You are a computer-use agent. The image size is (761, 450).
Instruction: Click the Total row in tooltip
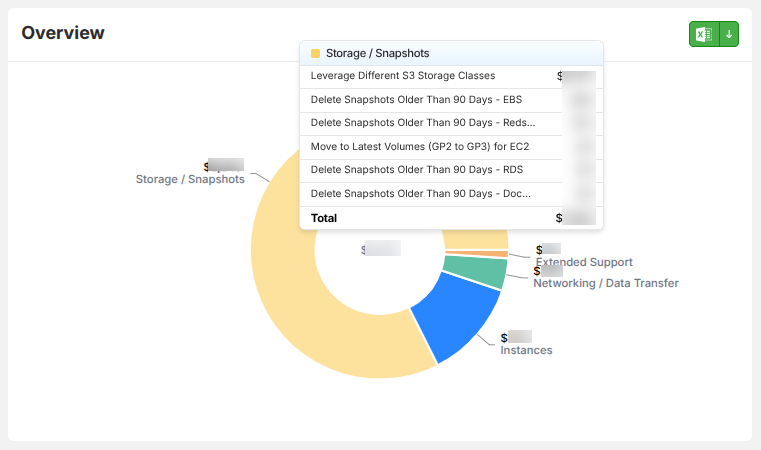click(x=451, y=218)
